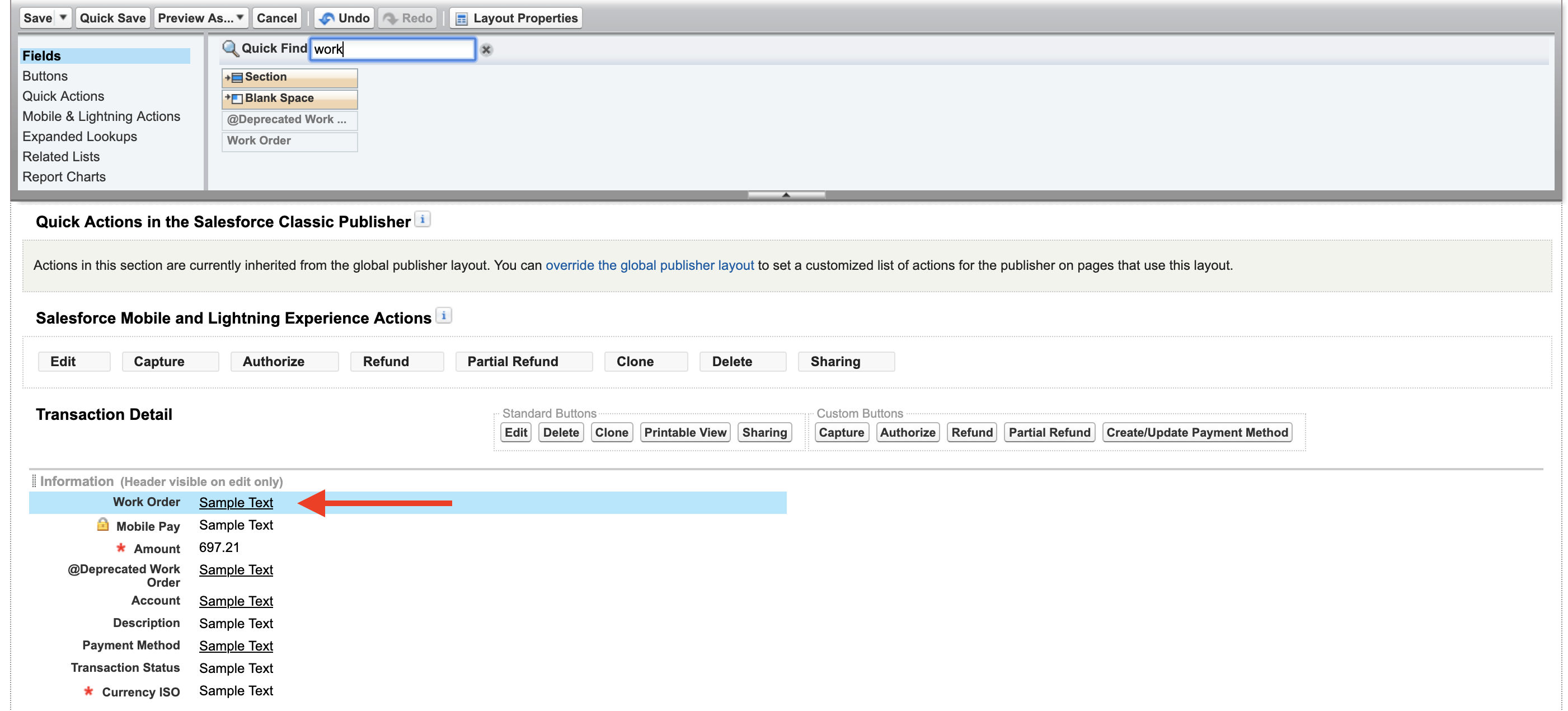
Task: Open Mobile & Lightning Actions category
Action: tap(102, 116)
